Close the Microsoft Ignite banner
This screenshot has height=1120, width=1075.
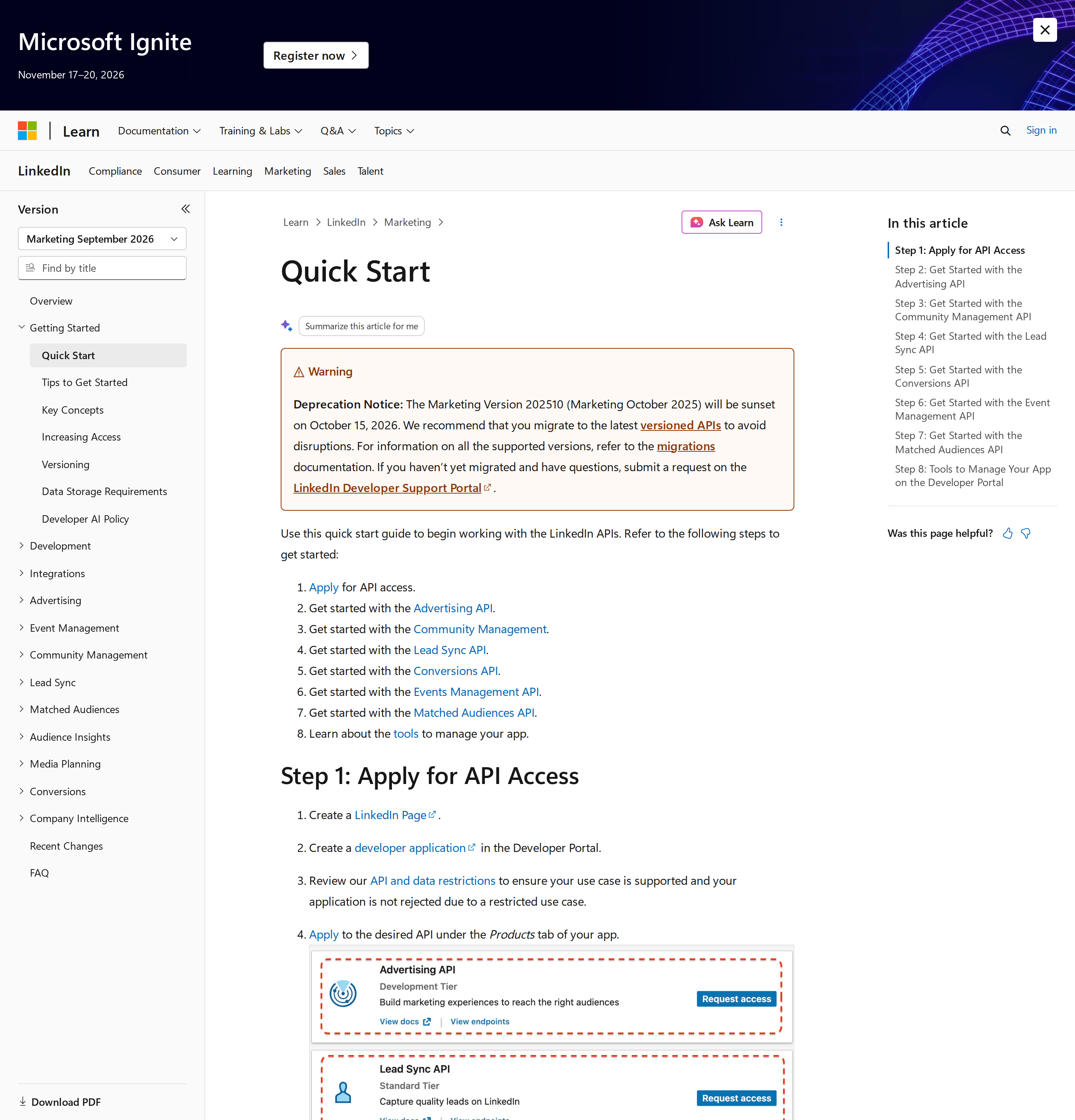coord(1045,30)
